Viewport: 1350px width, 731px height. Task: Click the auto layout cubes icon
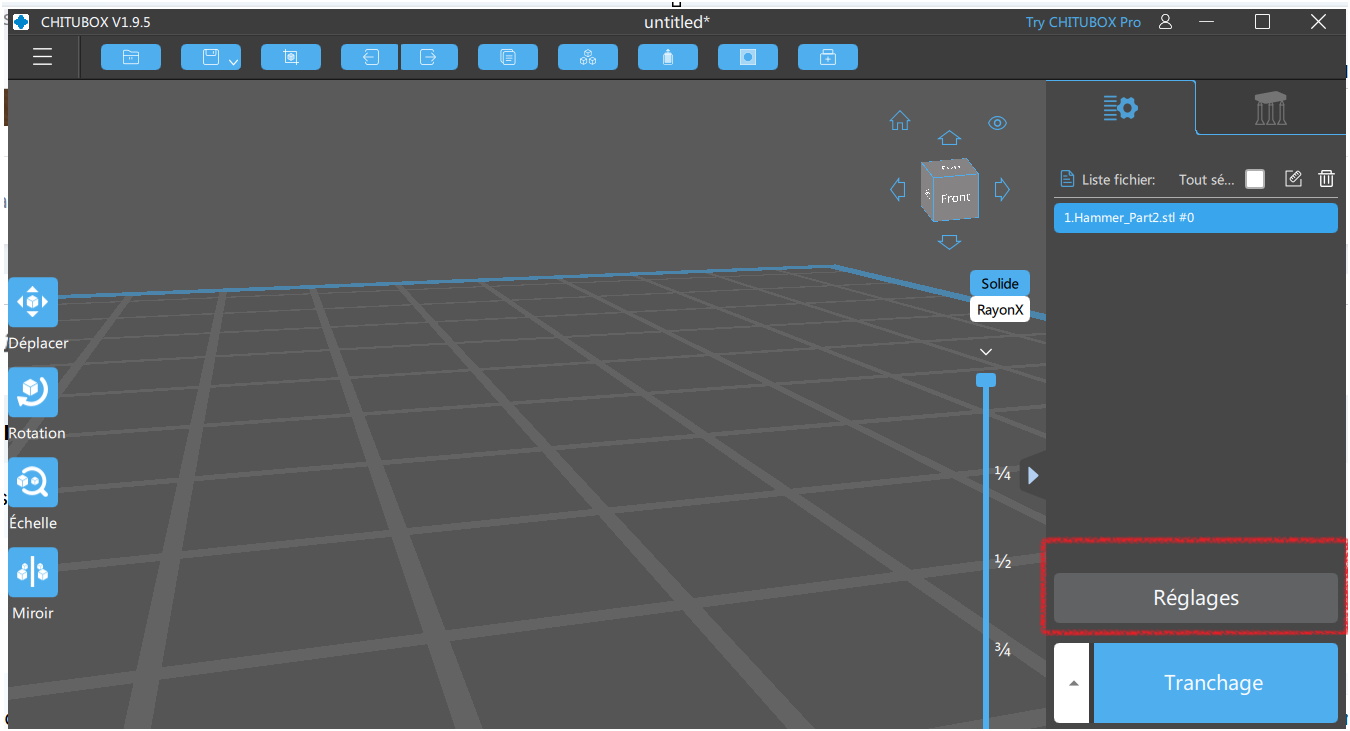click(588, 57)
